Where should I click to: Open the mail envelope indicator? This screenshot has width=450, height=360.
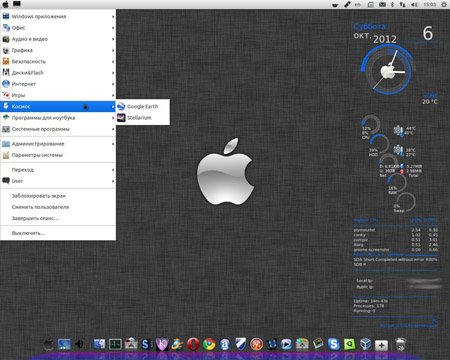(x=382, y=5)
